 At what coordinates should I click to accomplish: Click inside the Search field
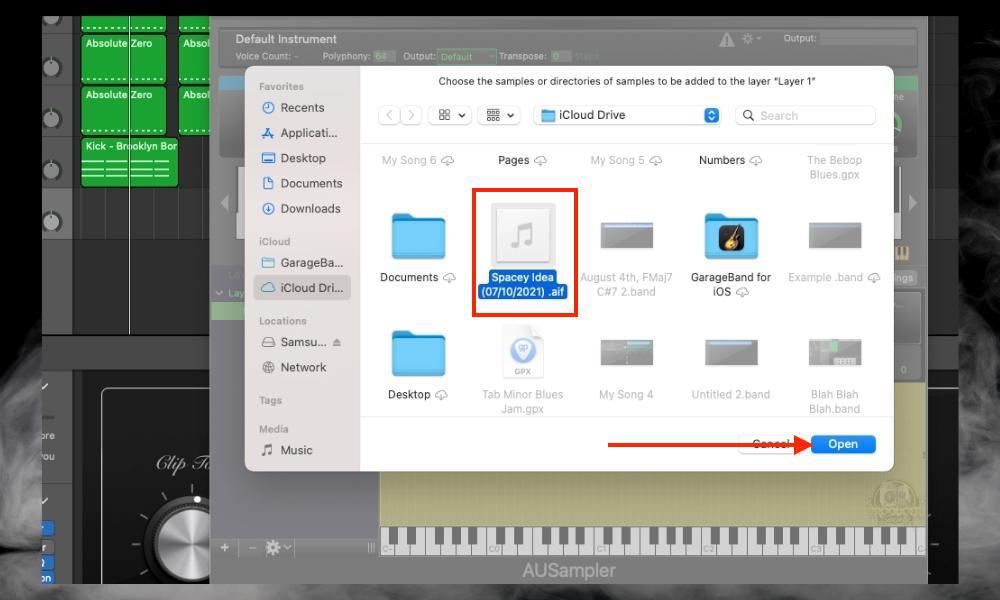[x=805, y=115]
